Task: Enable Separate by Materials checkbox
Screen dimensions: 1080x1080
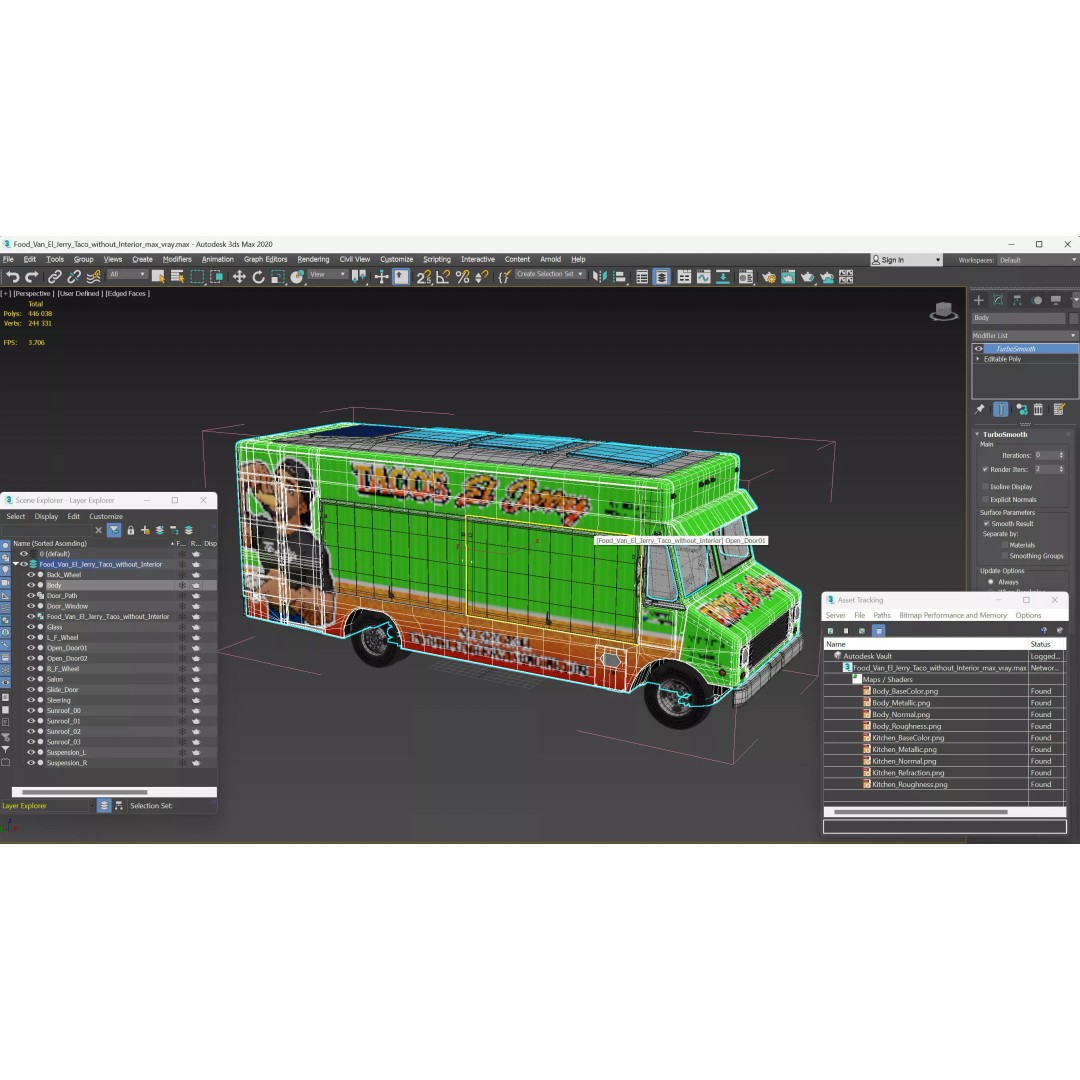Action: tap(1005, 545)
